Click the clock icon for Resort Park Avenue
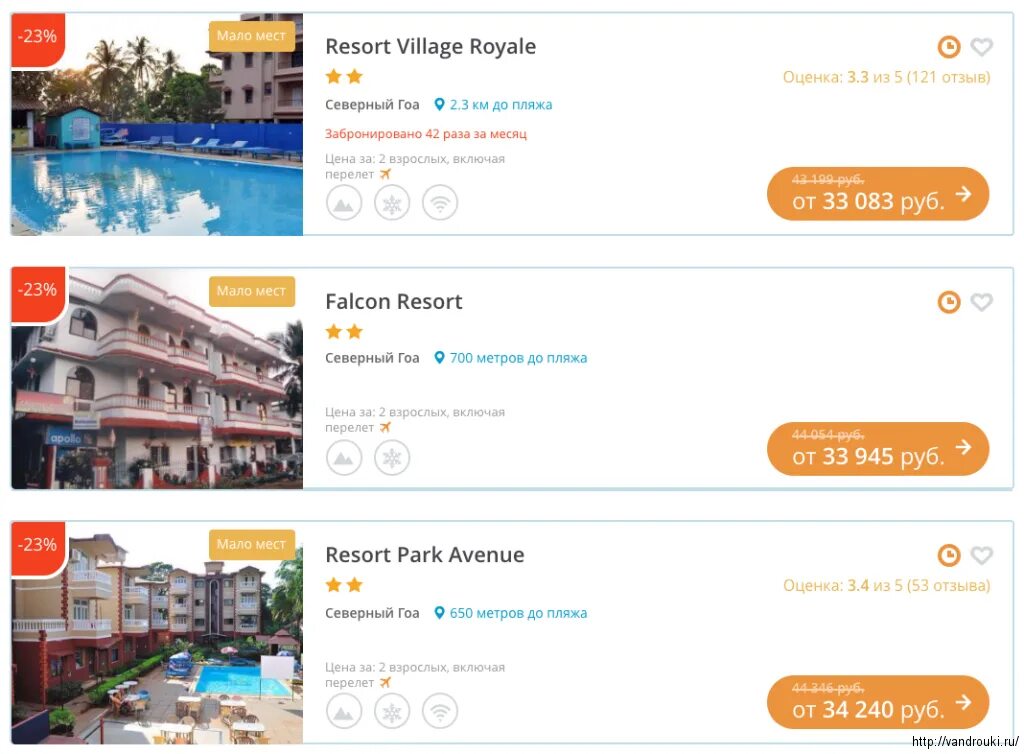The width and height of the screenshot is (1024, 754). point(949,556)
